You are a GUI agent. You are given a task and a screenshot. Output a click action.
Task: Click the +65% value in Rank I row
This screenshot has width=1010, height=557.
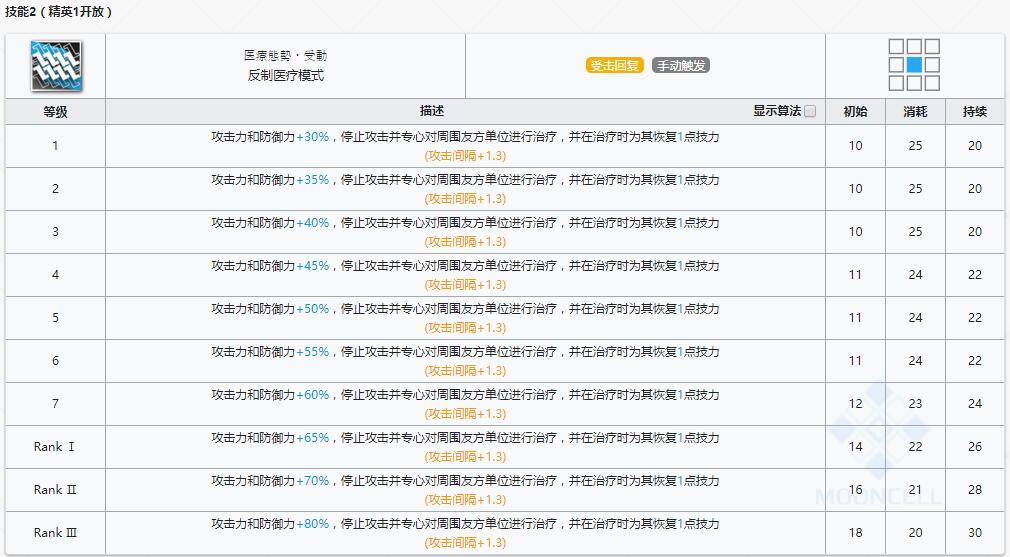(312, 438)
